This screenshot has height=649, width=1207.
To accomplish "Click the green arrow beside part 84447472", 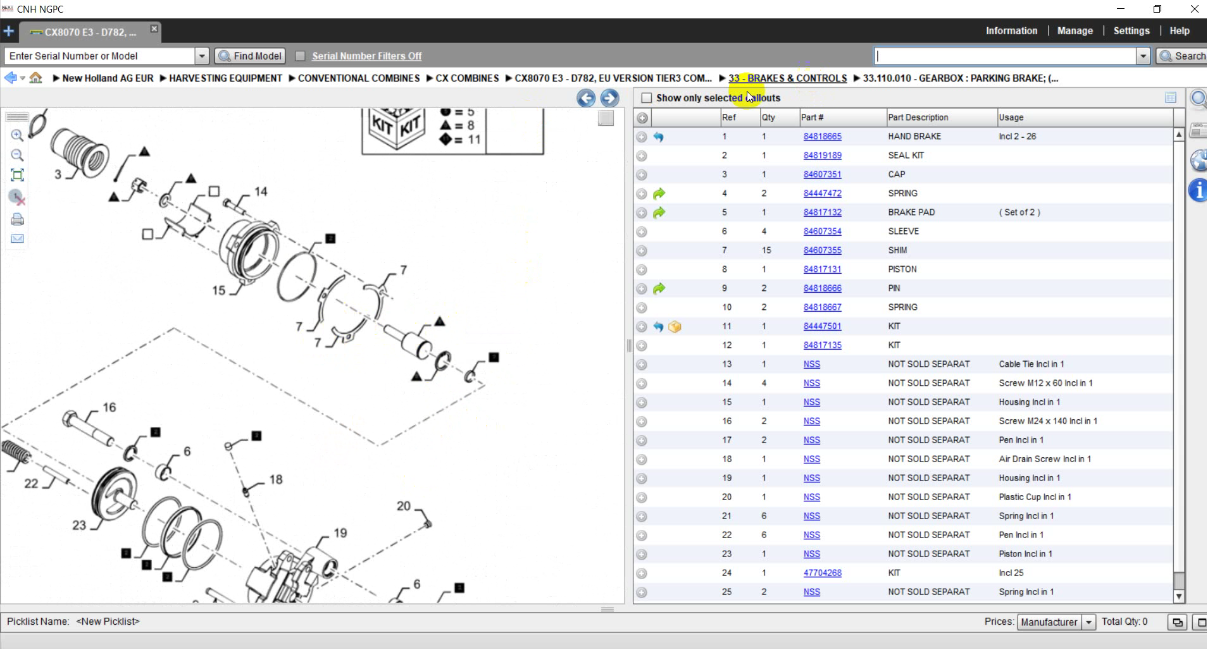I will coord(658,194).
